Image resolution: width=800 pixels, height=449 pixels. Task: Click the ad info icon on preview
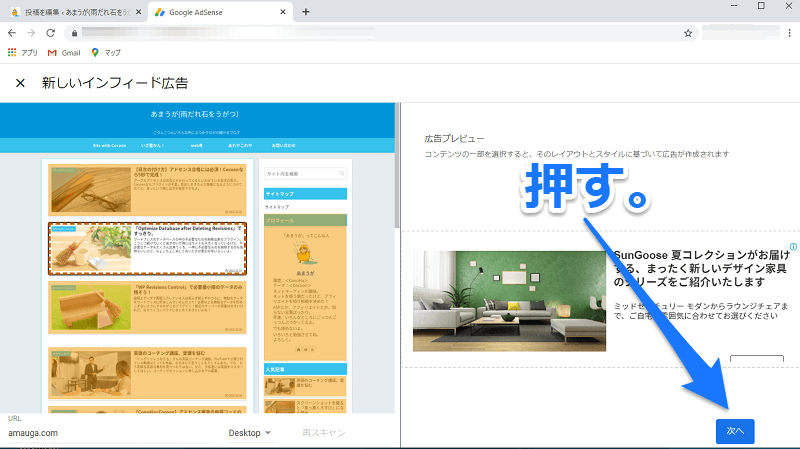pyautogui.click(x=793, y=246)
